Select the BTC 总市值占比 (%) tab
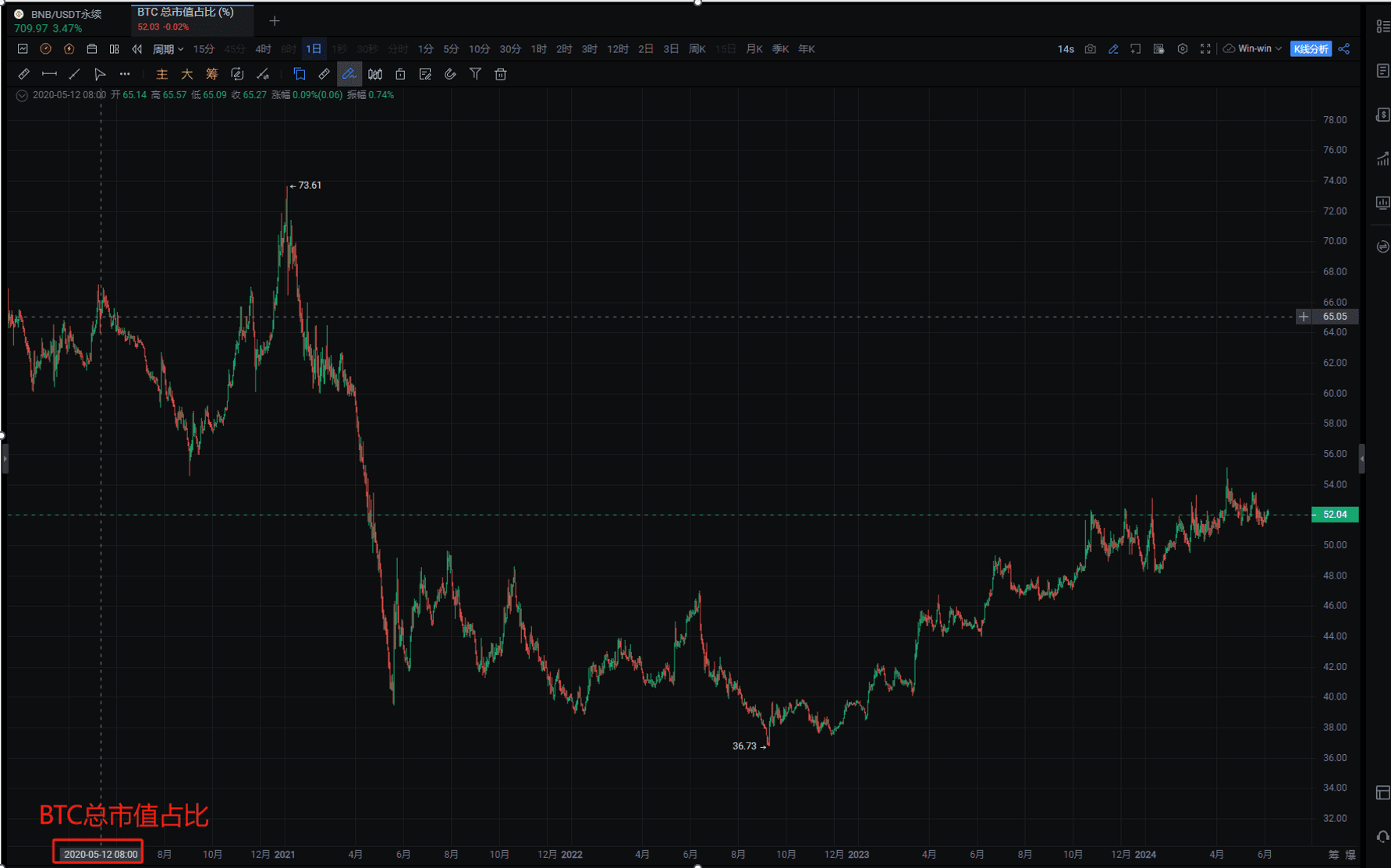 tap(192, 20)
